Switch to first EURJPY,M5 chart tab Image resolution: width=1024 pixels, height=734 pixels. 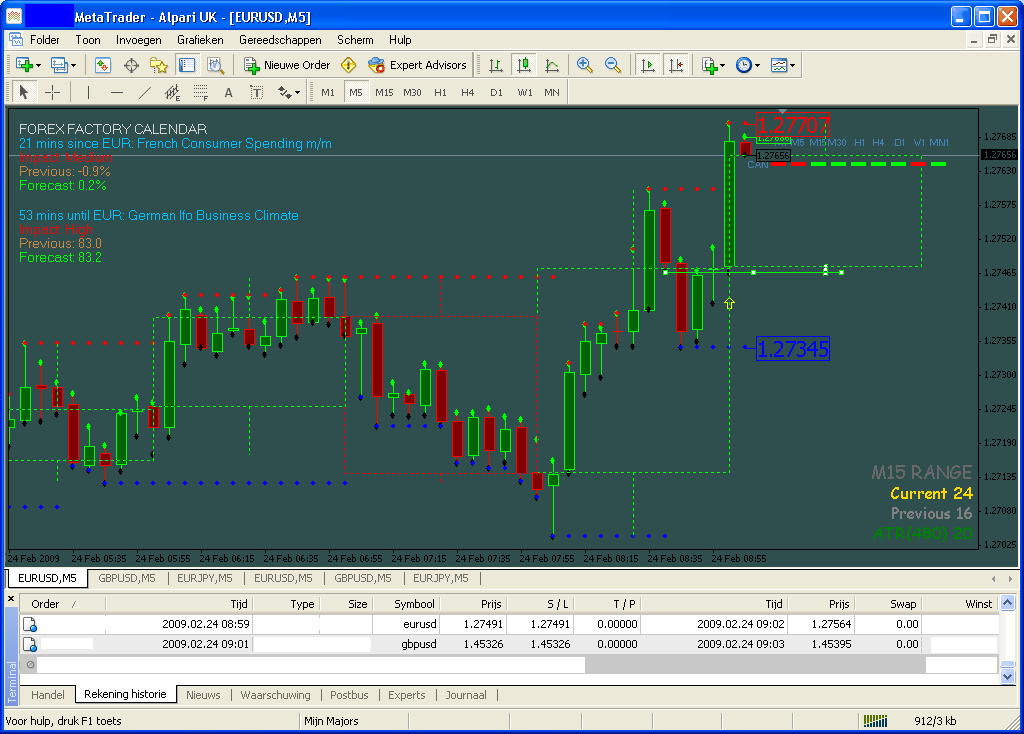point(204,578)
